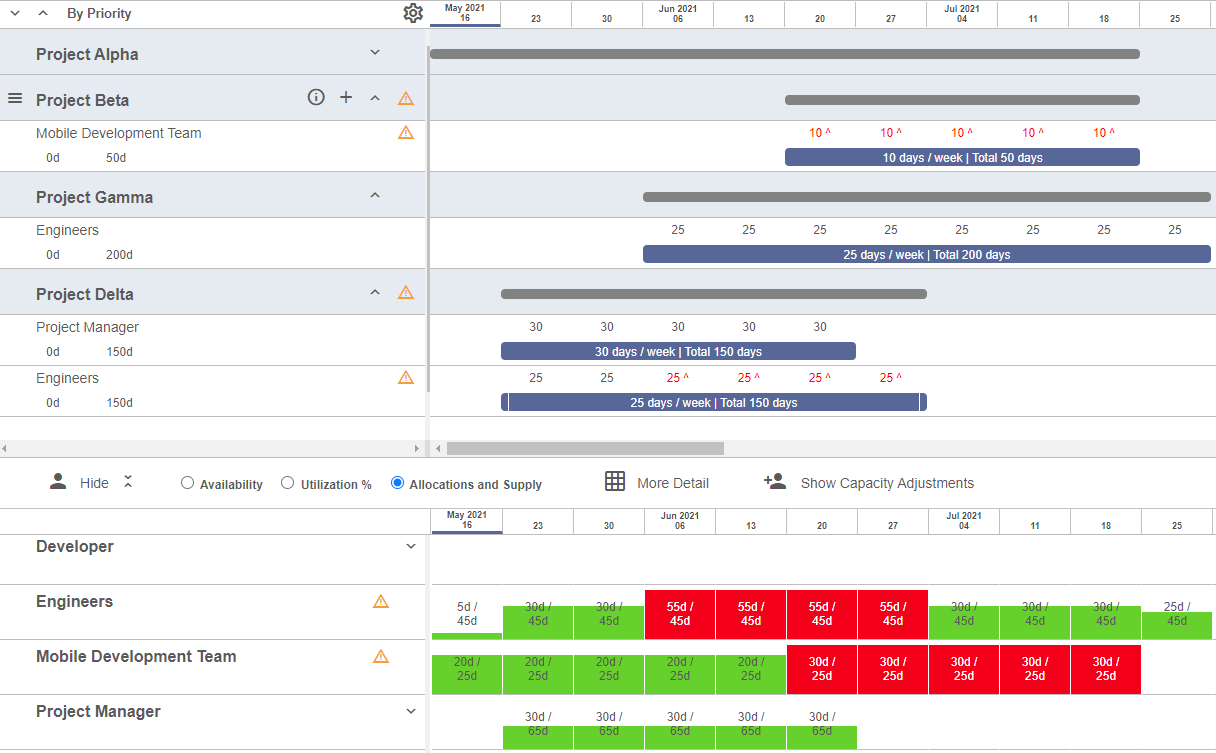Click Show Capacity Adjustments label
This screenshot has height=753, width=1216.
(887, 483)
